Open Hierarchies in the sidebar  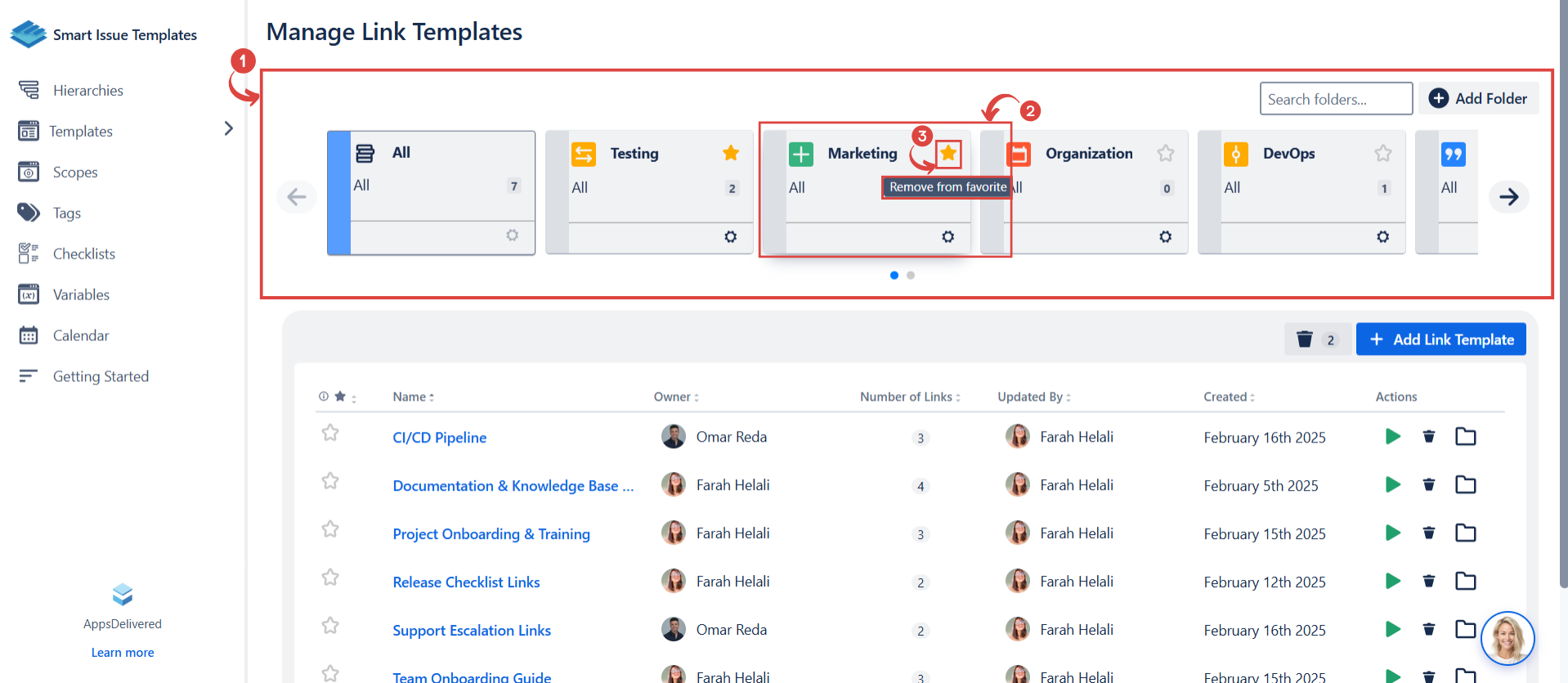tap(87, 90)
